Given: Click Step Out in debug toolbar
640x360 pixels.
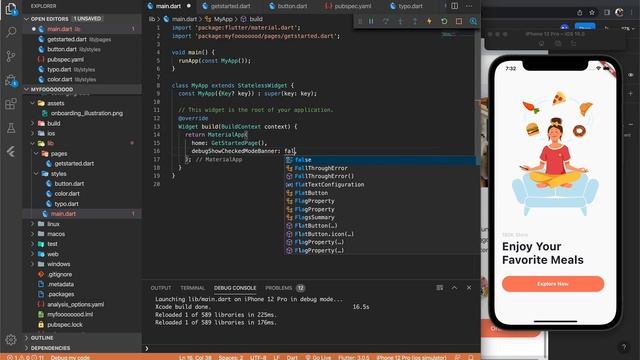Looking at the screenshot, I should pyautogui.click(x=415, y=21).
